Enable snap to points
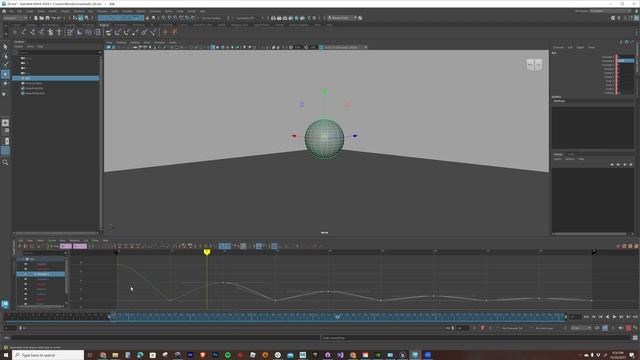 (176, 18)
